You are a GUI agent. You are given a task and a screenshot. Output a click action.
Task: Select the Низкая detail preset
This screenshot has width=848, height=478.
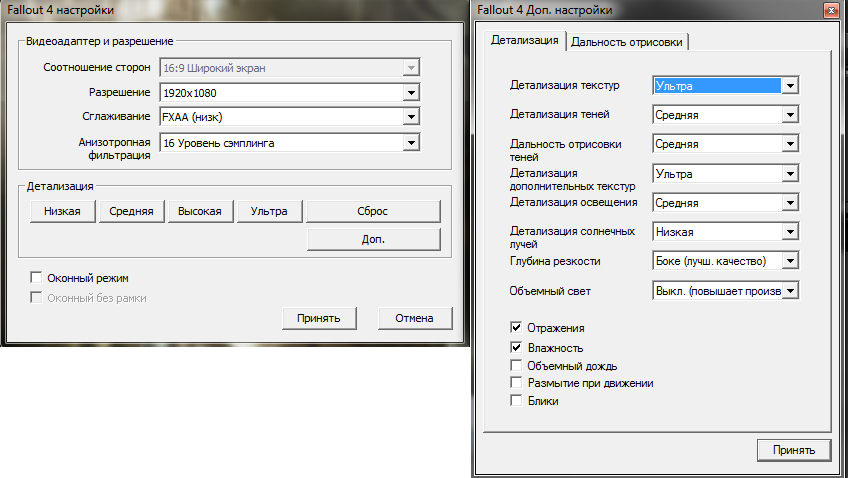[62, 211]
